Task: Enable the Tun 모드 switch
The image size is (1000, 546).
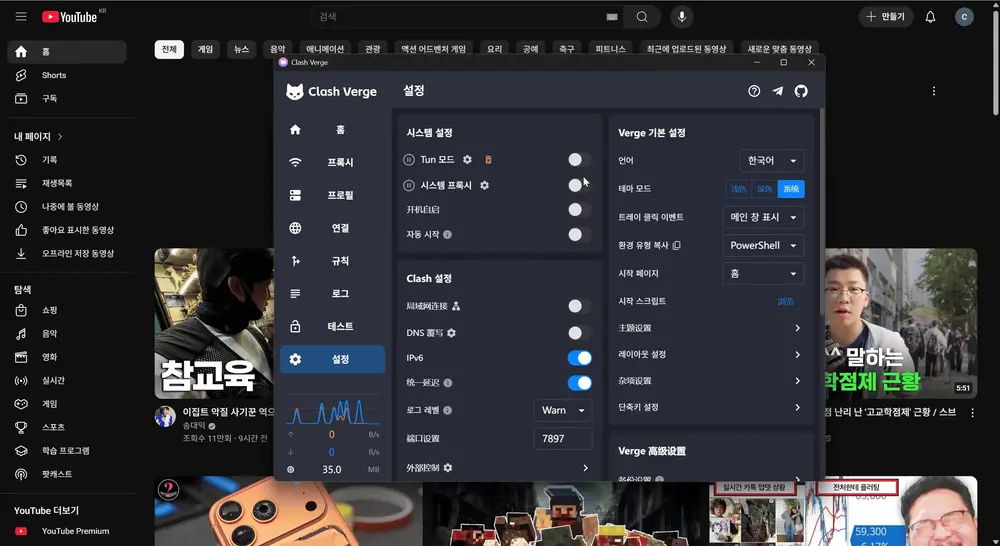Action: (579, 159)
